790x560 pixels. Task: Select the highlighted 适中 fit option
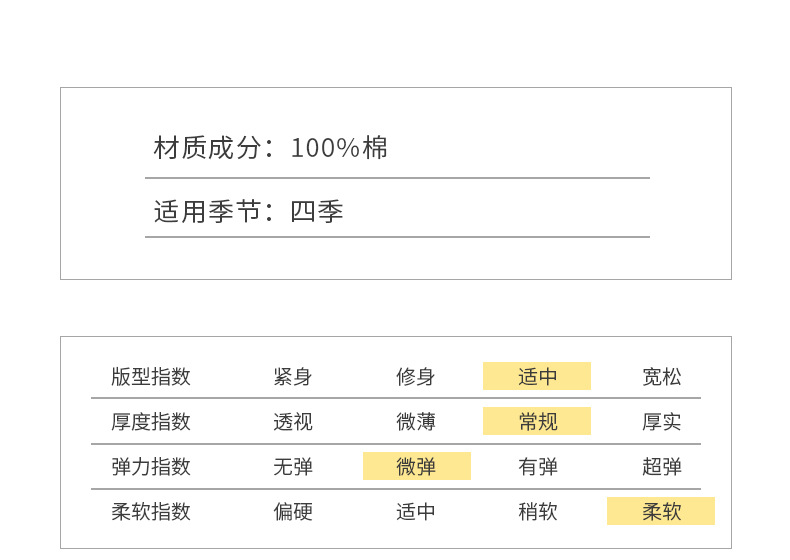tap(537, 377)
